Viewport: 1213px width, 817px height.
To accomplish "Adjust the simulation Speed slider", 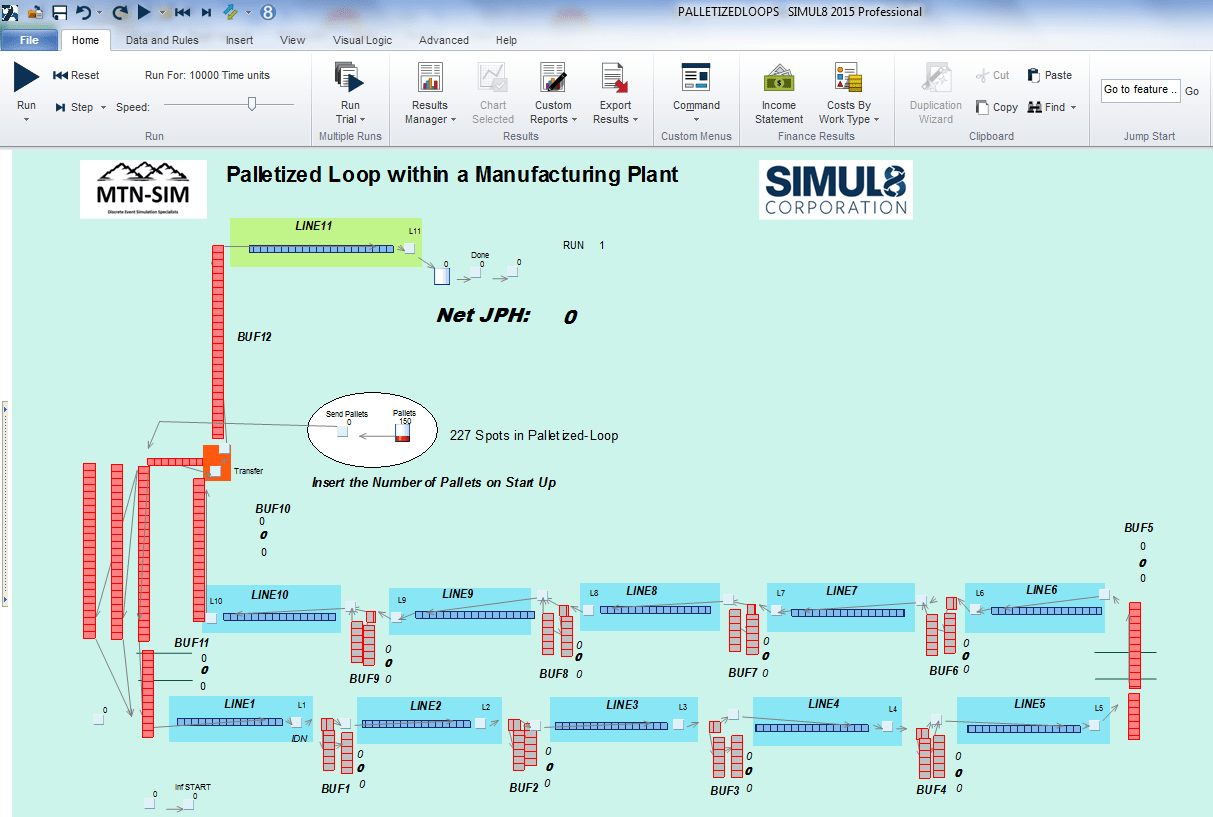I will [253, 102].
